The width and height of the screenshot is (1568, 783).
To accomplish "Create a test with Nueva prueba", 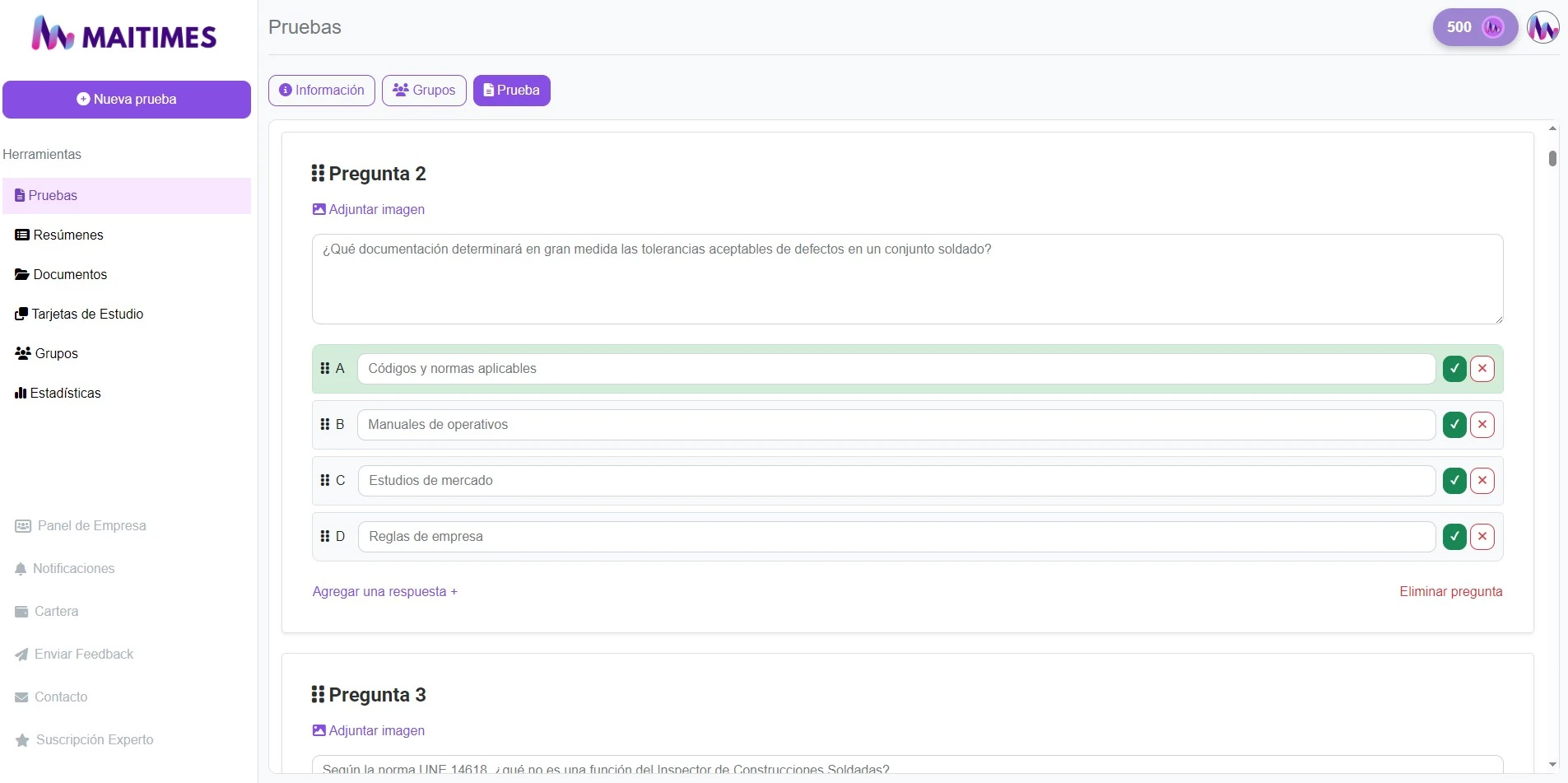I will 127,100.
